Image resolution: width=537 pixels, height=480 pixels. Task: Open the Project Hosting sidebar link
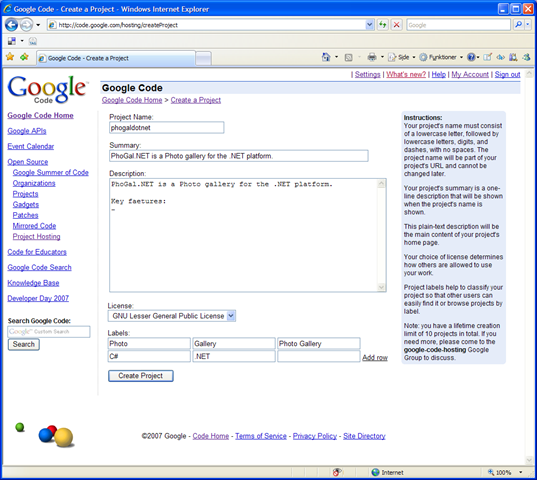click(x=36, y=237)
